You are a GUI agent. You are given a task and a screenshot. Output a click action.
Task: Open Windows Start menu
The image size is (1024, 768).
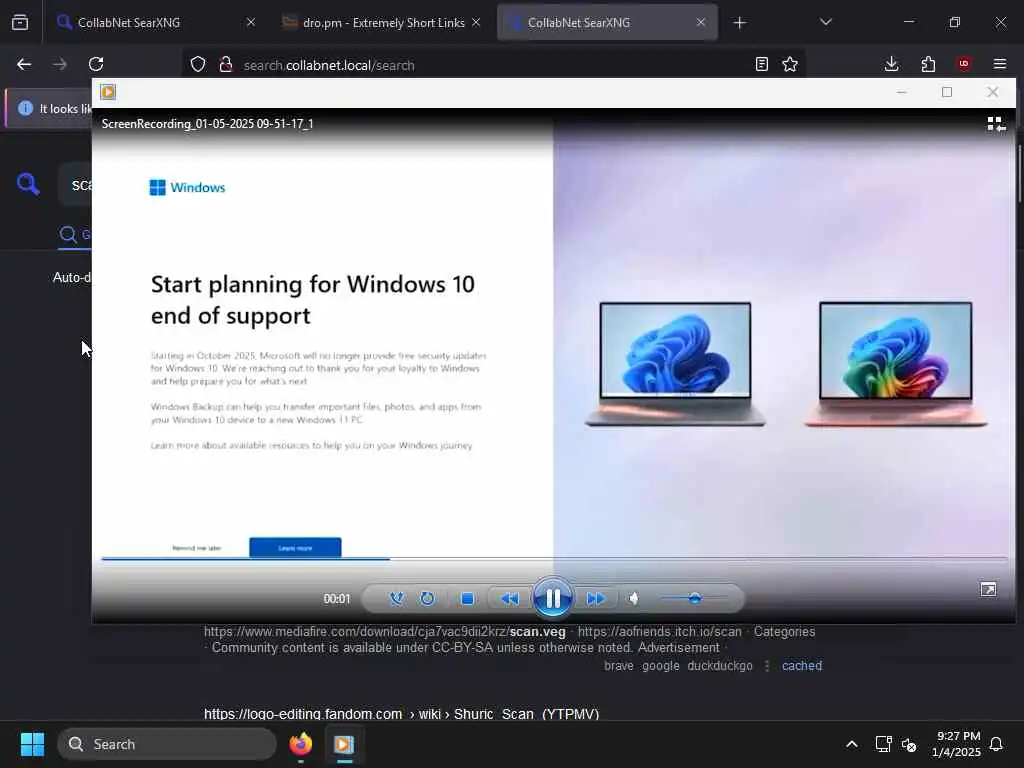(32, 744)
